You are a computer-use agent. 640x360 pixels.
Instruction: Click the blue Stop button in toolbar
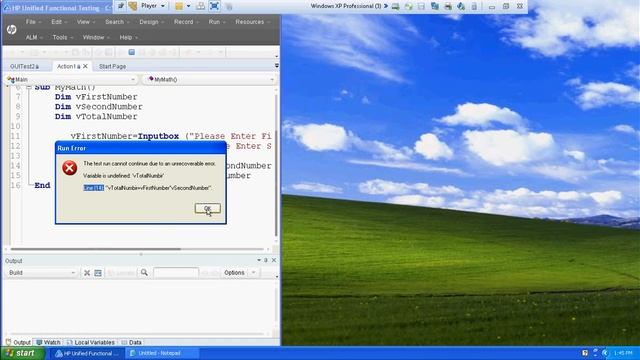pos(131,52)
